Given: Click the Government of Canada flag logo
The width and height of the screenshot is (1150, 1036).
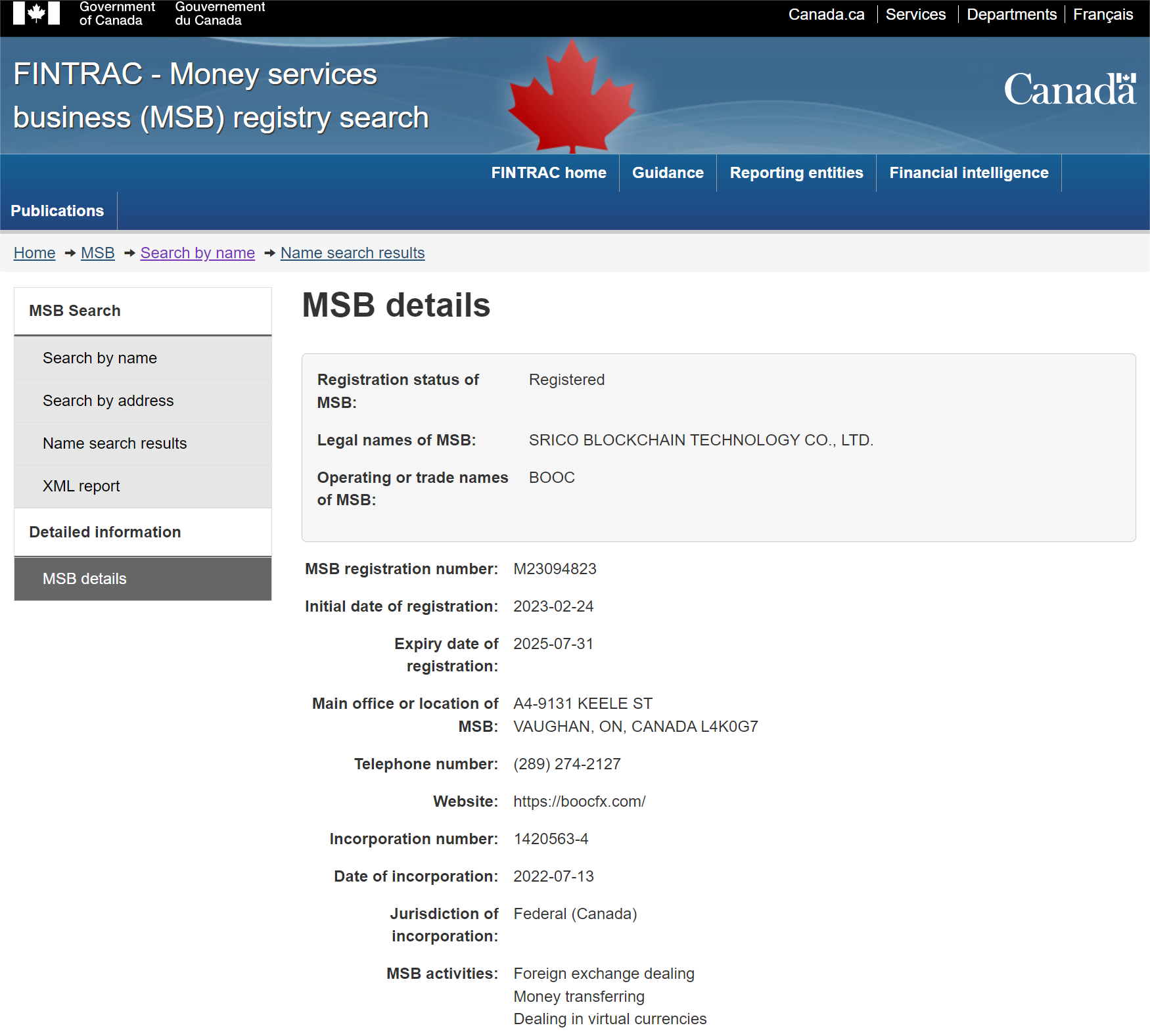Looking at the screenshot, I should click(x=36, y=13).
